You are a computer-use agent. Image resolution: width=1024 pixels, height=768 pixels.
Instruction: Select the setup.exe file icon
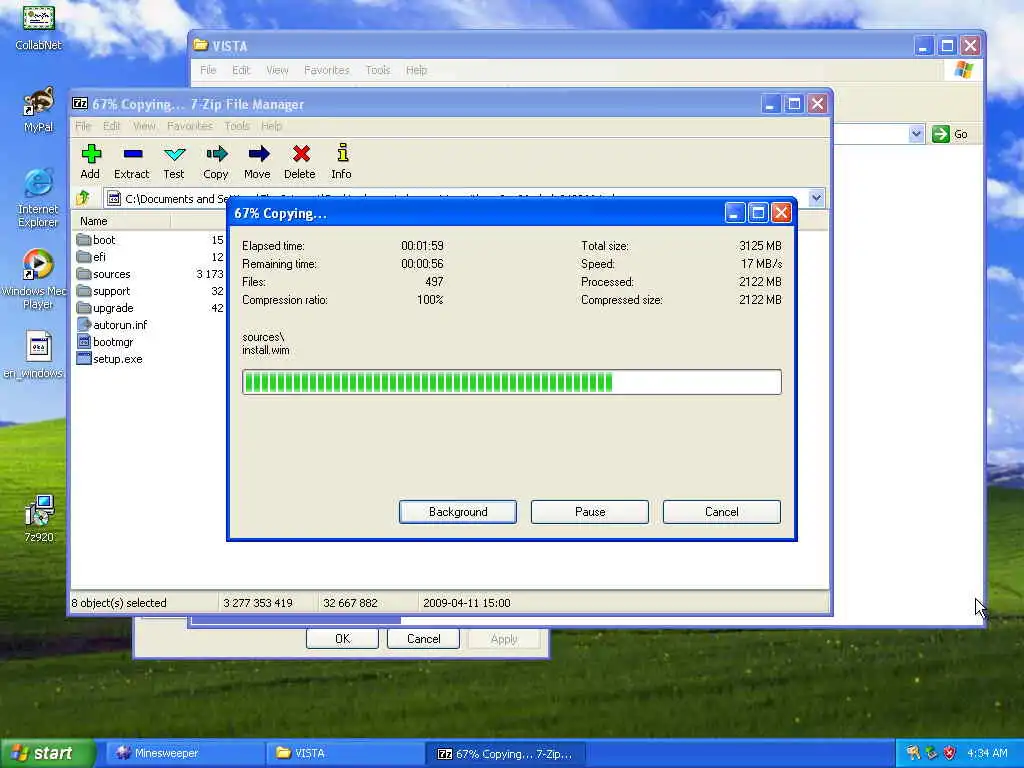pos(84,359)
